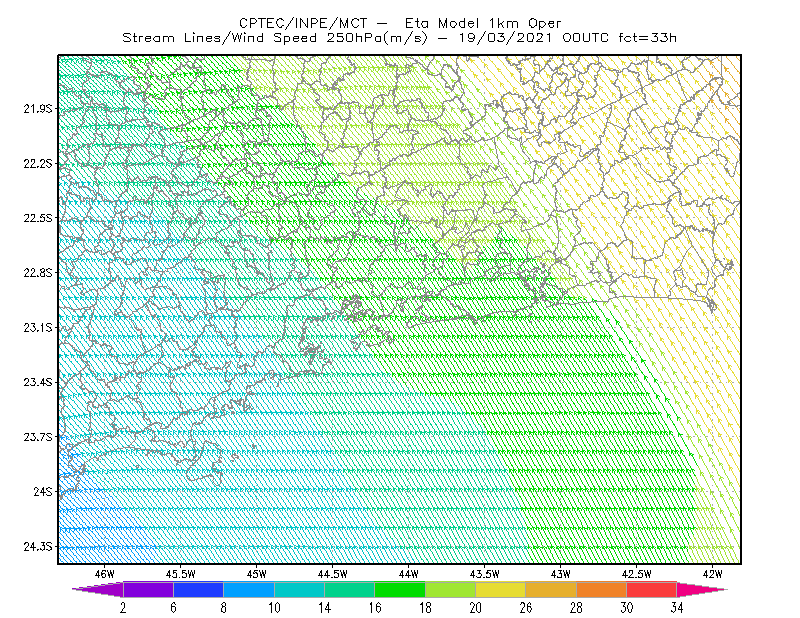This screenshot has height=618, width=800.
Task: Pick the teal 14–16 legend swatch
Action: pyautogui.click(x=349, y=589)
